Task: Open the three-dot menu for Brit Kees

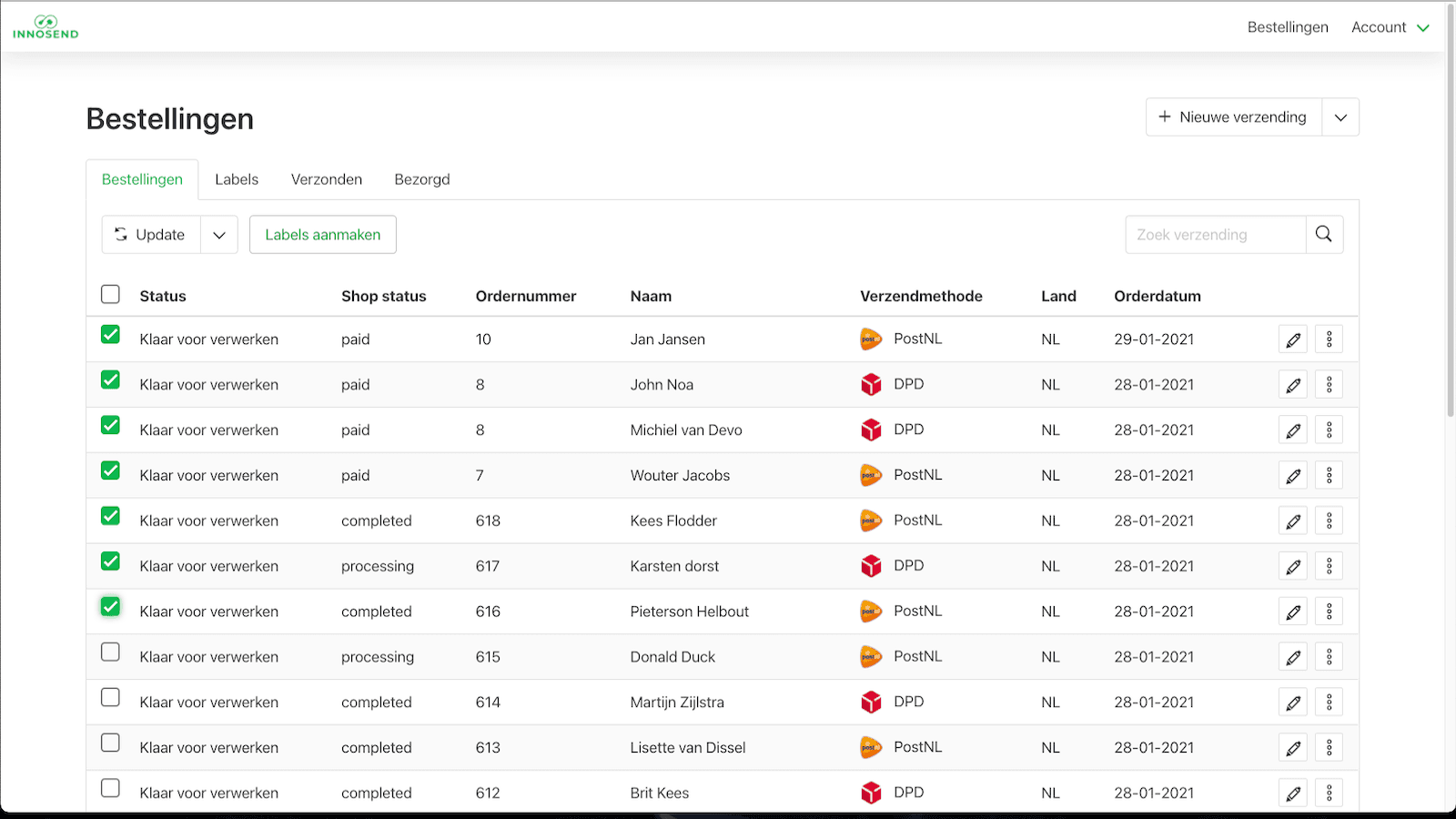Action: (x=1329, y=793)
